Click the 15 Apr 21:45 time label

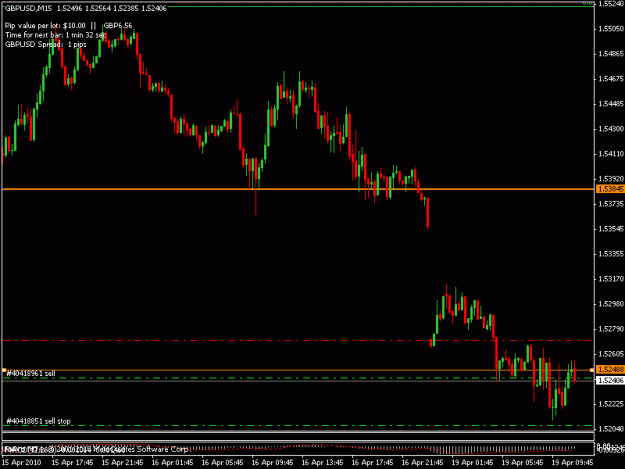122,463
